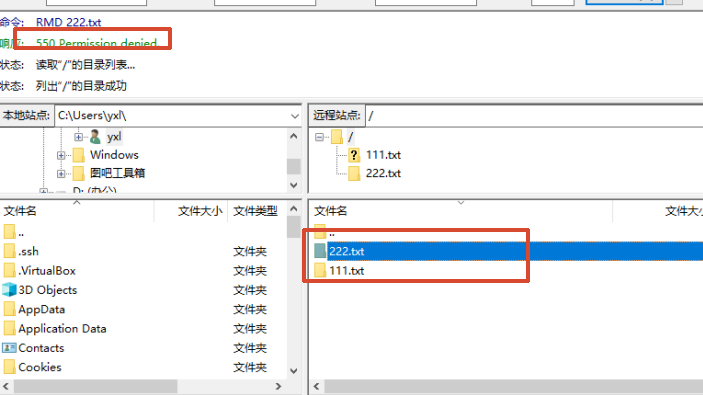This screenshot has width=703, height=395.
Task: Click the RMD 222.txt command log line
Action: coord(68,22)
